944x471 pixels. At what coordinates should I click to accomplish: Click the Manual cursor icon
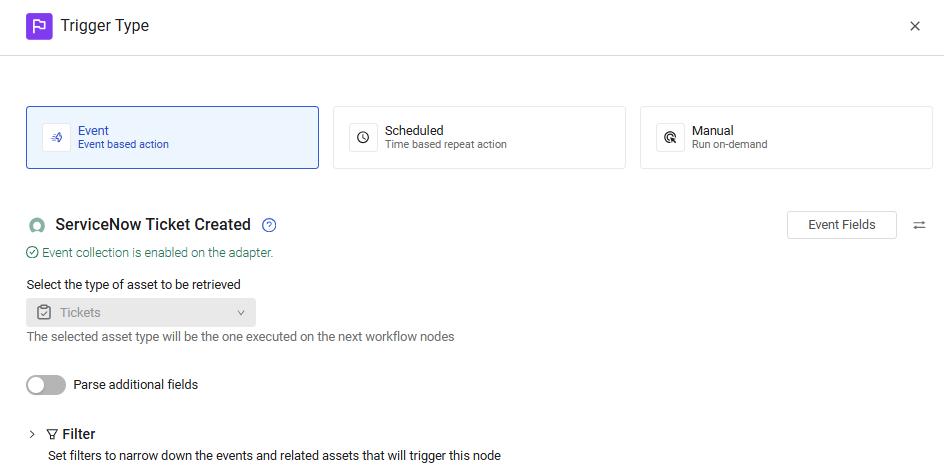tap(670, 137)
